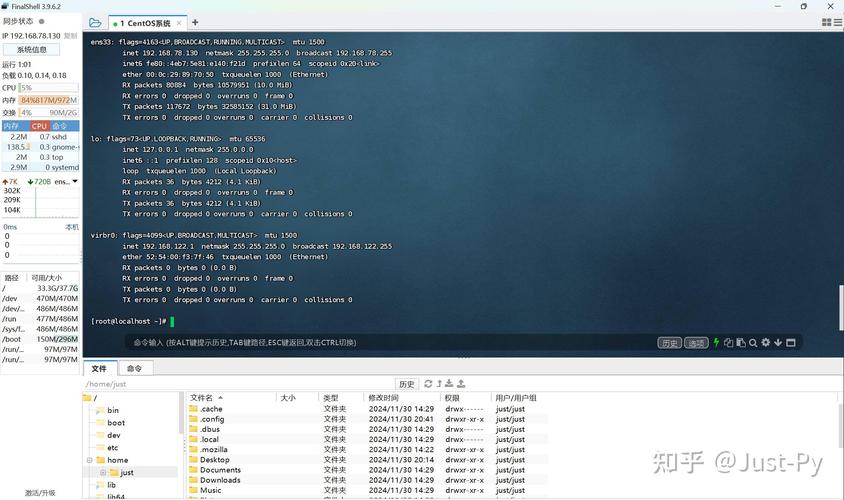This screenshot has width=844, height=500.
Task: Switch to the 命令 tab in bottom panel
Action: tap(134, 368)
